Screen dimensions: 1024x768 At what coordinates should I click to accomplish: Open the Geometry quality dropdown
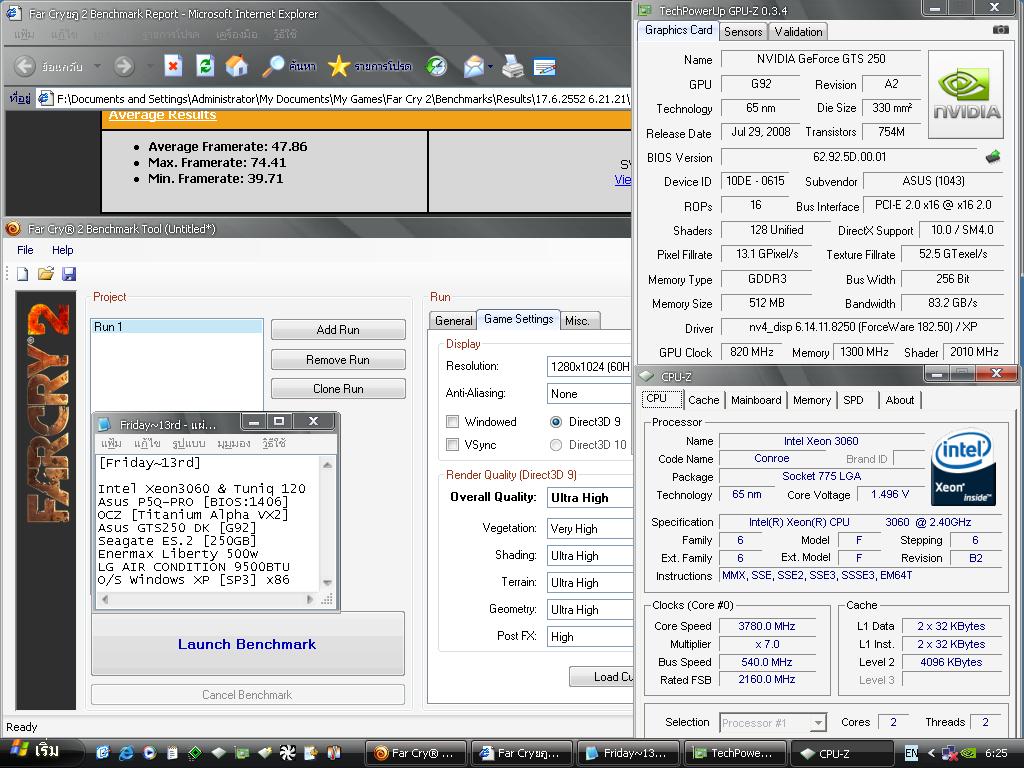point(589,609)
